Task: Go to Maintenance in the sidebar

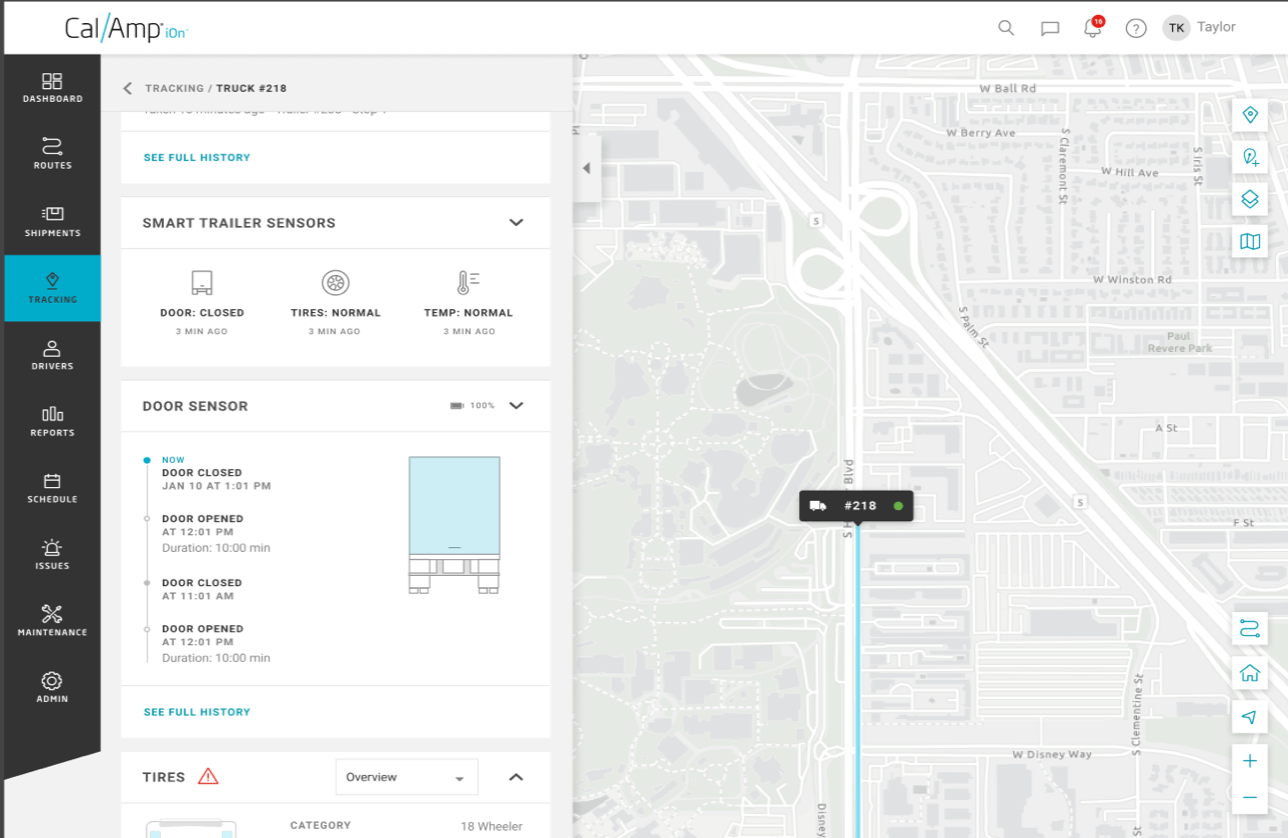Action: [52, 621]
